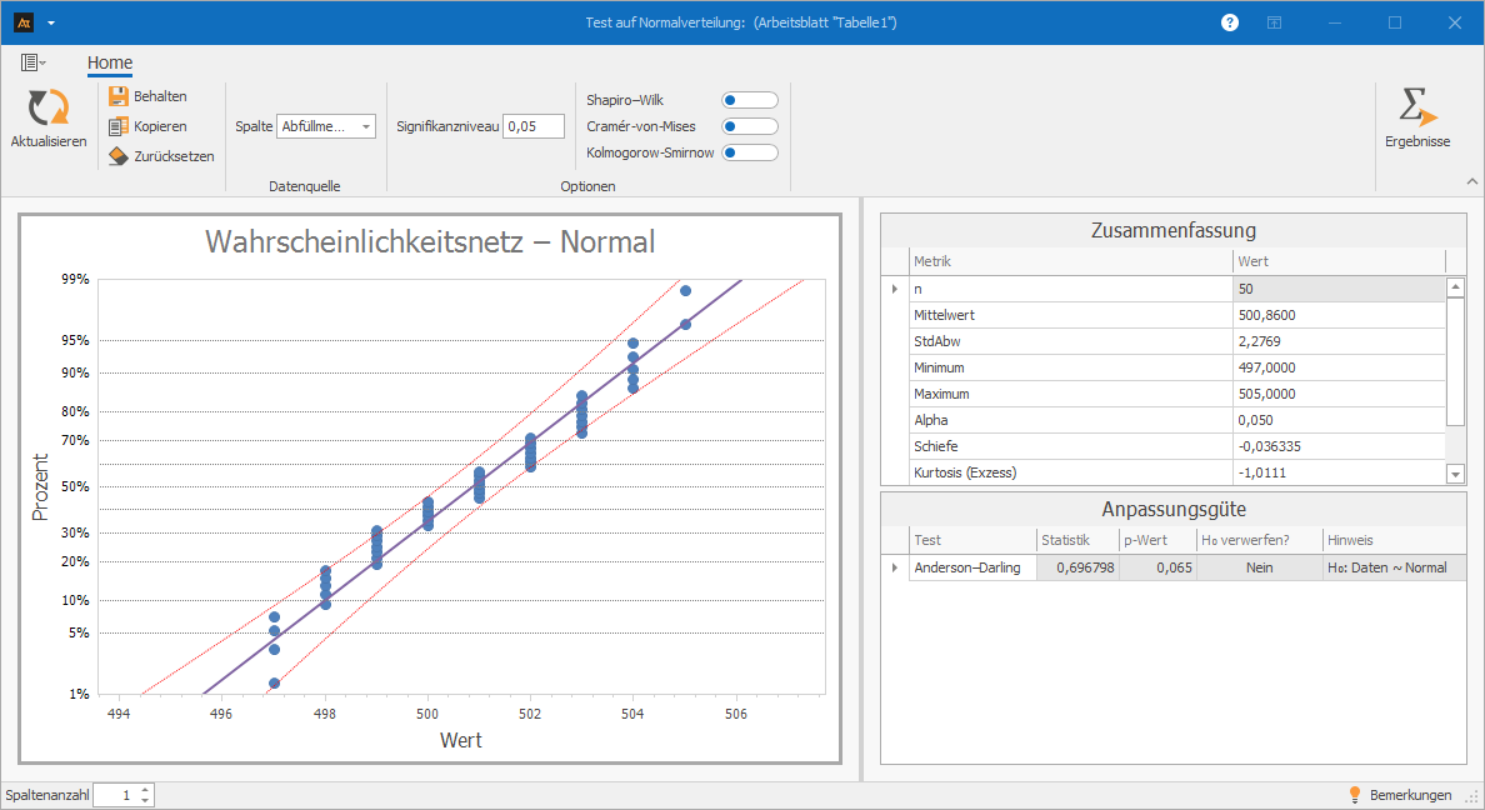Viewport: 1485px width, 810px height.
Task: Click the Signifikanzniveau input field
Action: pos(534,126)
